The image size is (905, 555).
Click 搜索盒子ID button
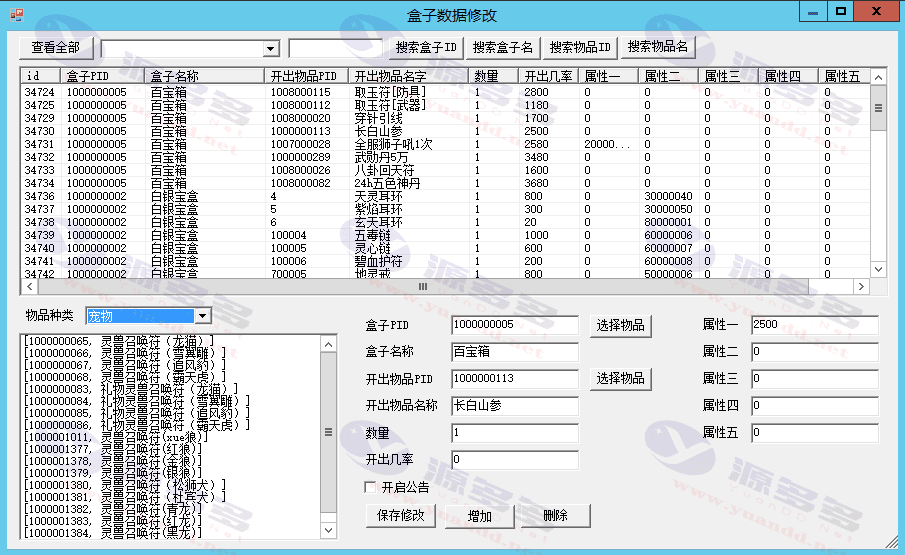(x=426, y=47)
